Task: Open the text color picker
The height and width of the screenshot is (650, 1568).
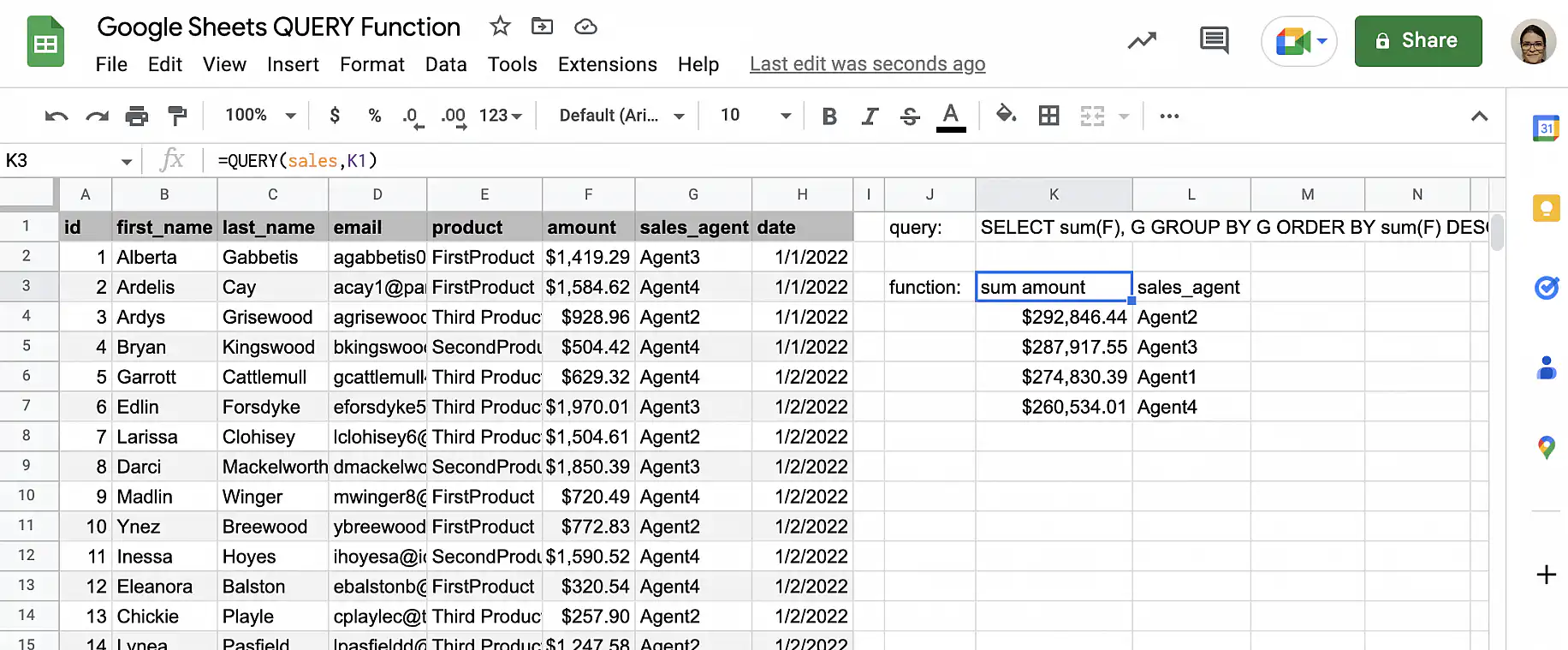Action: coord(951,116)
